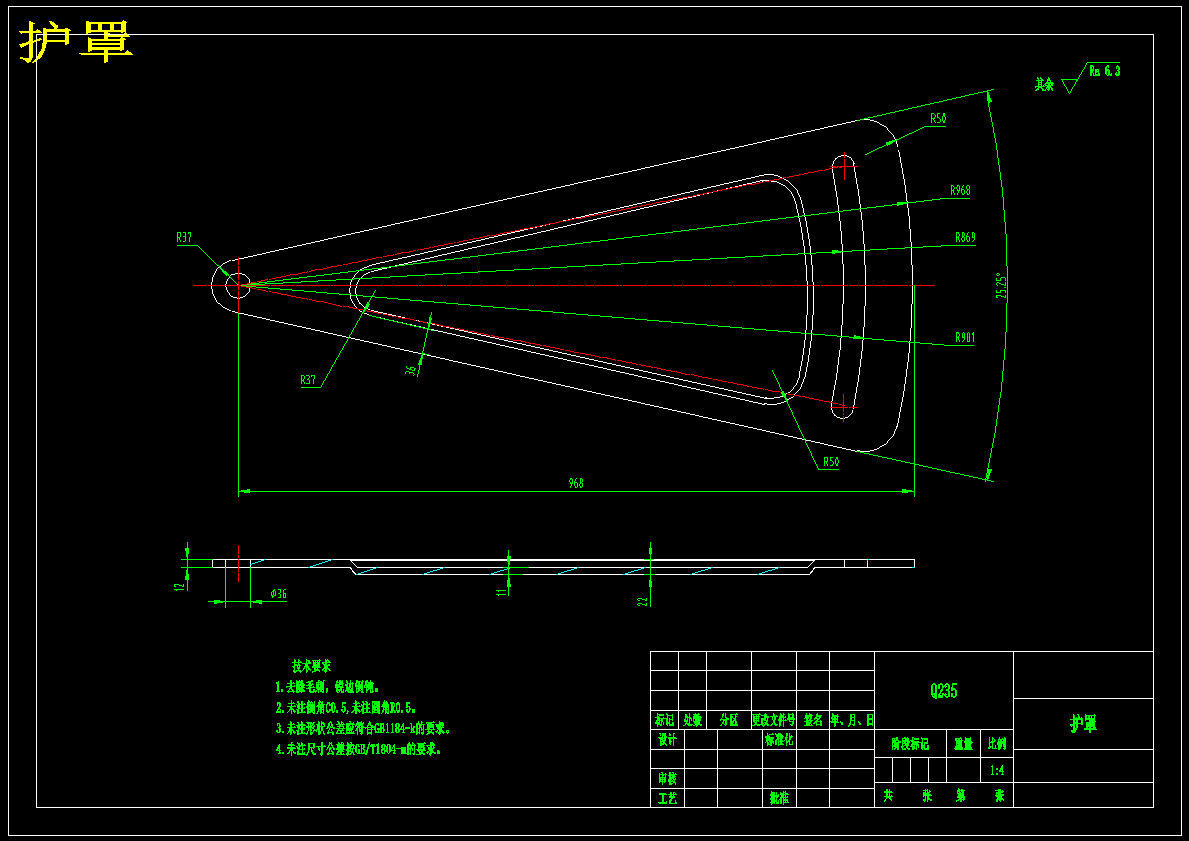Click the 设计 title block cell

click(x=667, y=739)
